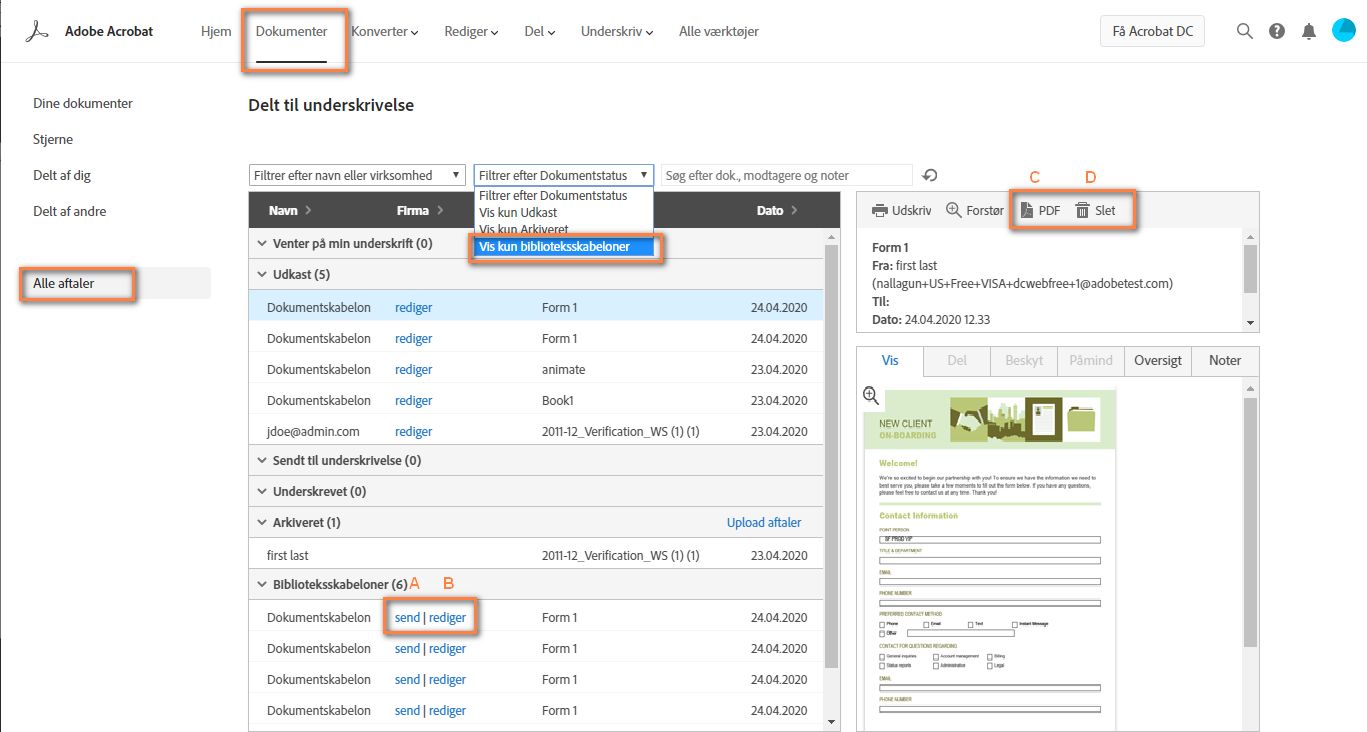The height and width of the screenshot is (732, 1367).
Task: Expand the Rediger menu in top bar
Action: (x=472, y=31)
